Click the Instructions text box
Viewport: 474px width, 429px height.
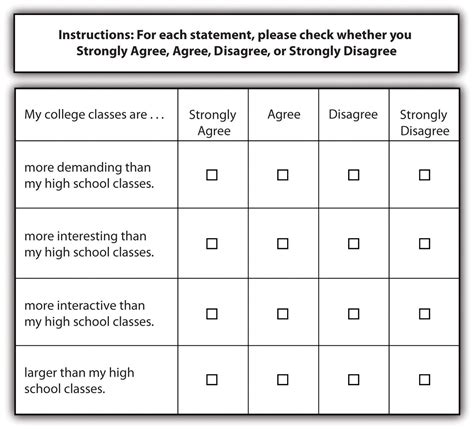point(236,43)
